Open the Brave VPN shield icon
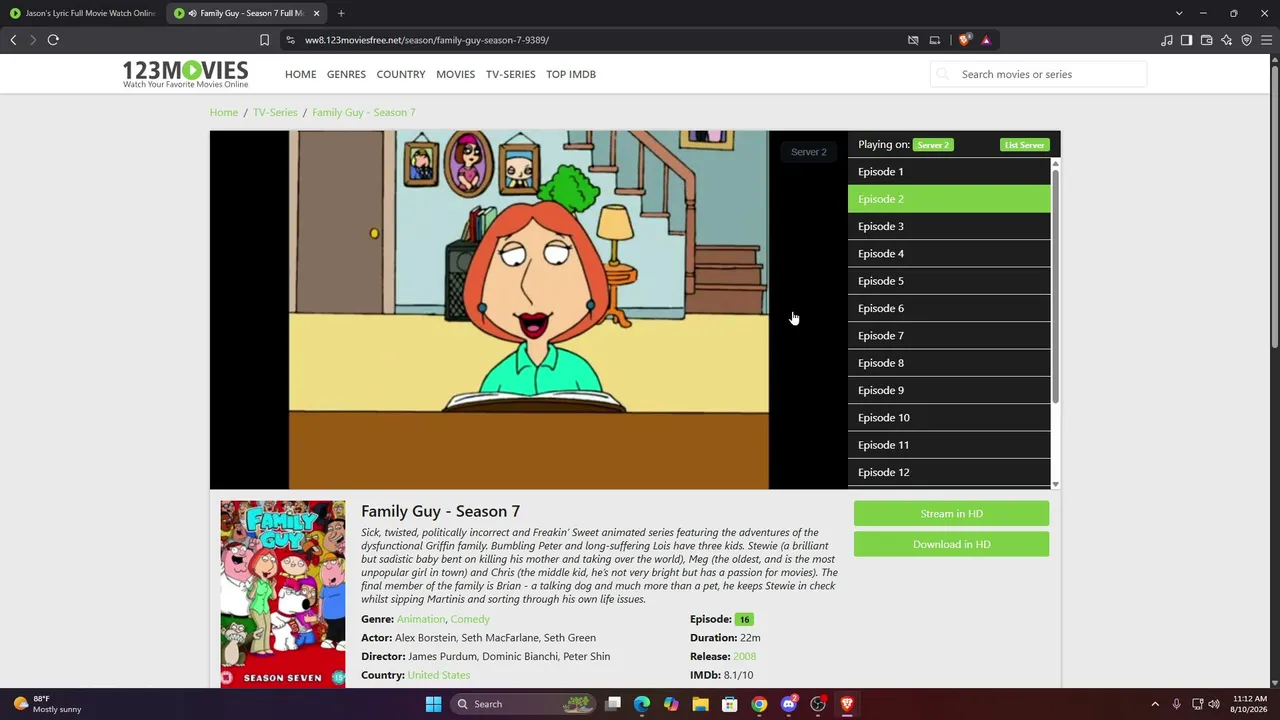This screenshot has height=720, width=1280. pyautogui.click(x=1247, y=40)
